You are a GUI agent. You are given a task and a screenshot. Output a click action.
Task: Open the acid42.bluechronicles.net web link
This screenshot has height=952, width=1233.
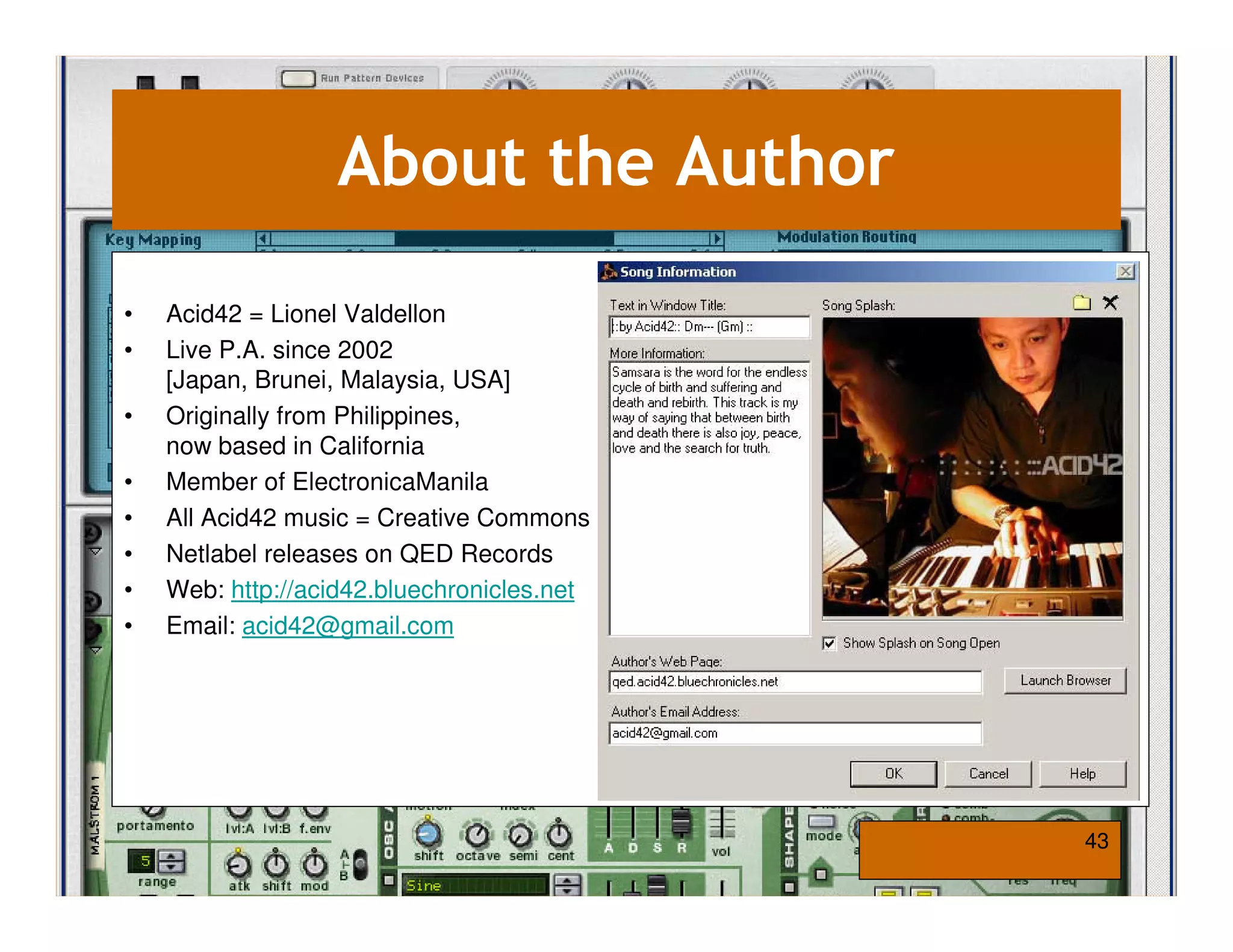pyautogui.click(x=402, y=590)
